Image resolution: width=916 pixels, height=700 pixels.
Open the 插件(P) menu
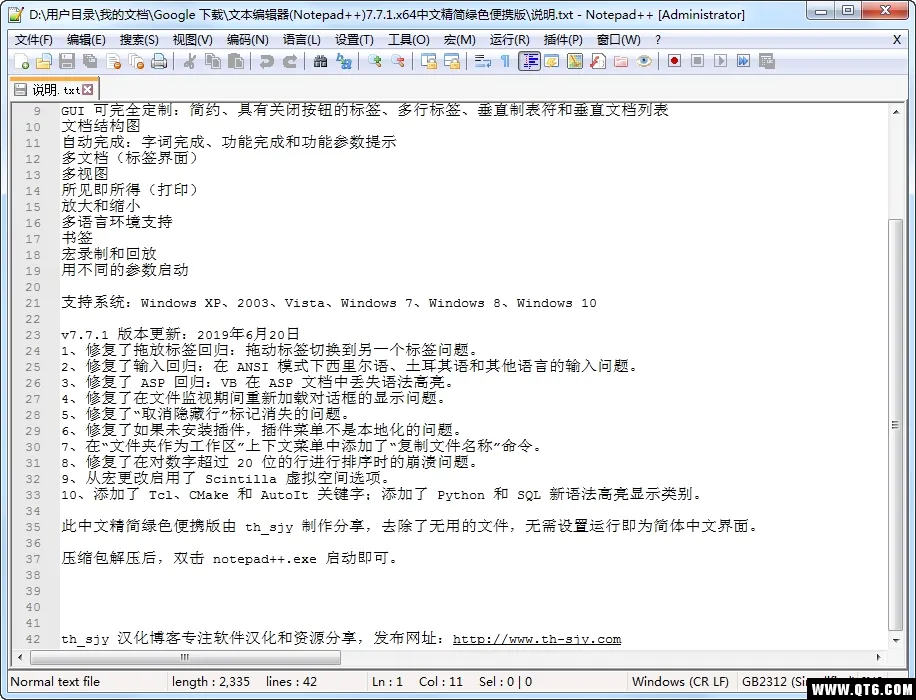(x=563, y=40)
